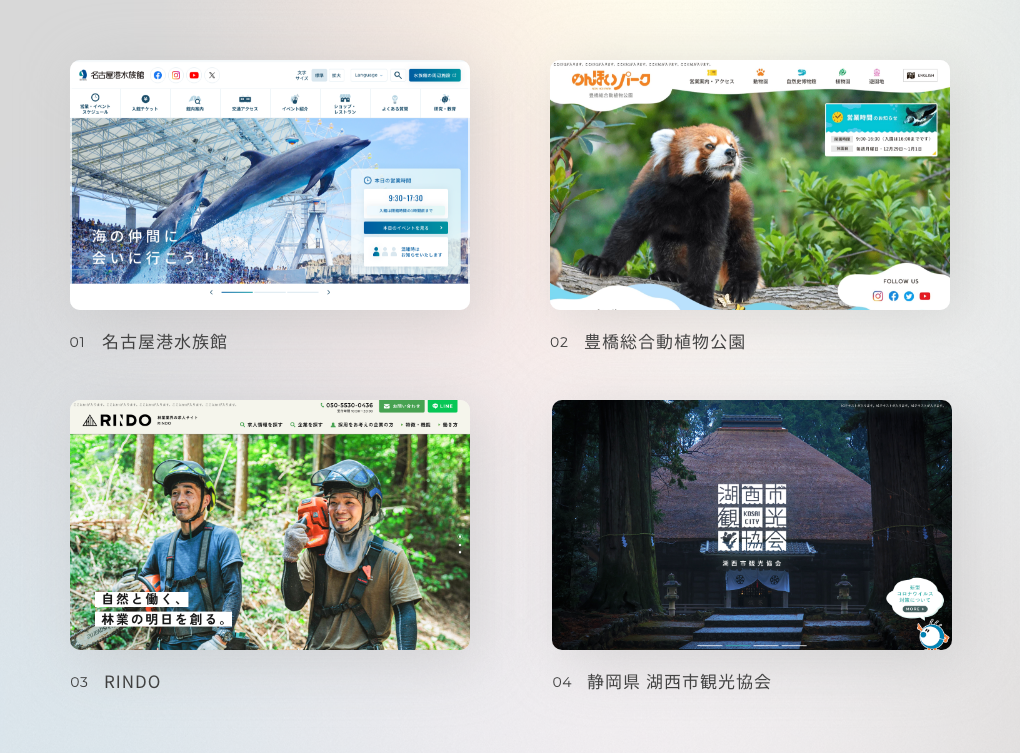Click the Facebook icon on the aquarium site

(157, 75)
